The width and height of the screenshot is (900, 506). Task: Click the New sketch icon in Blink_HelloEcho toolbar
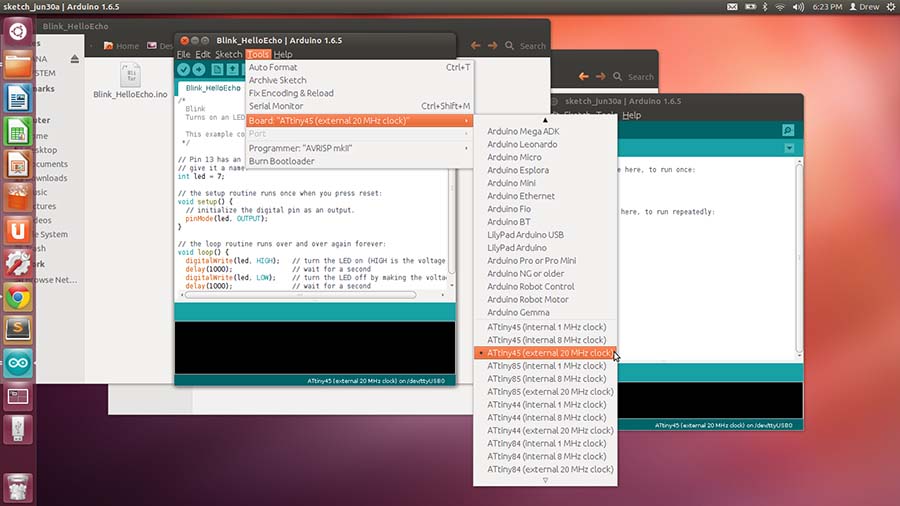pos(217,69)
